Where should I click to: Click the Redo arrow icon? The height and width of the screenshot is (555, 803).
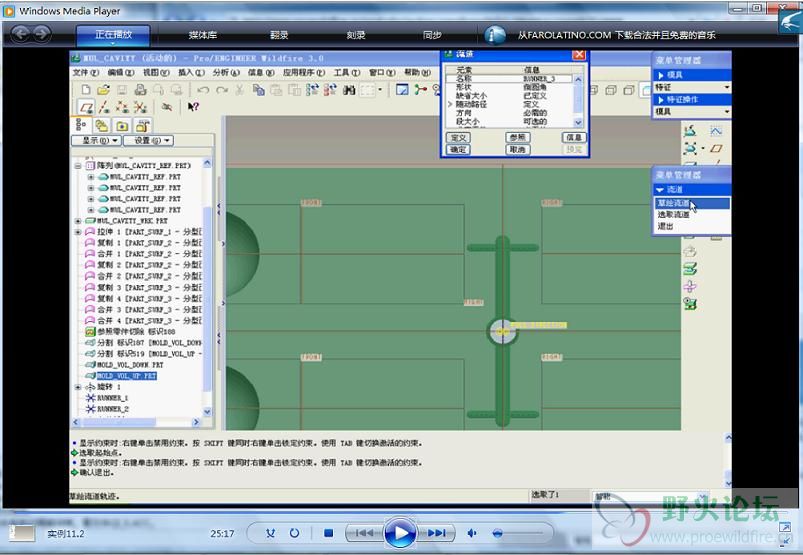pyautogui.click(x=222, y=90)
